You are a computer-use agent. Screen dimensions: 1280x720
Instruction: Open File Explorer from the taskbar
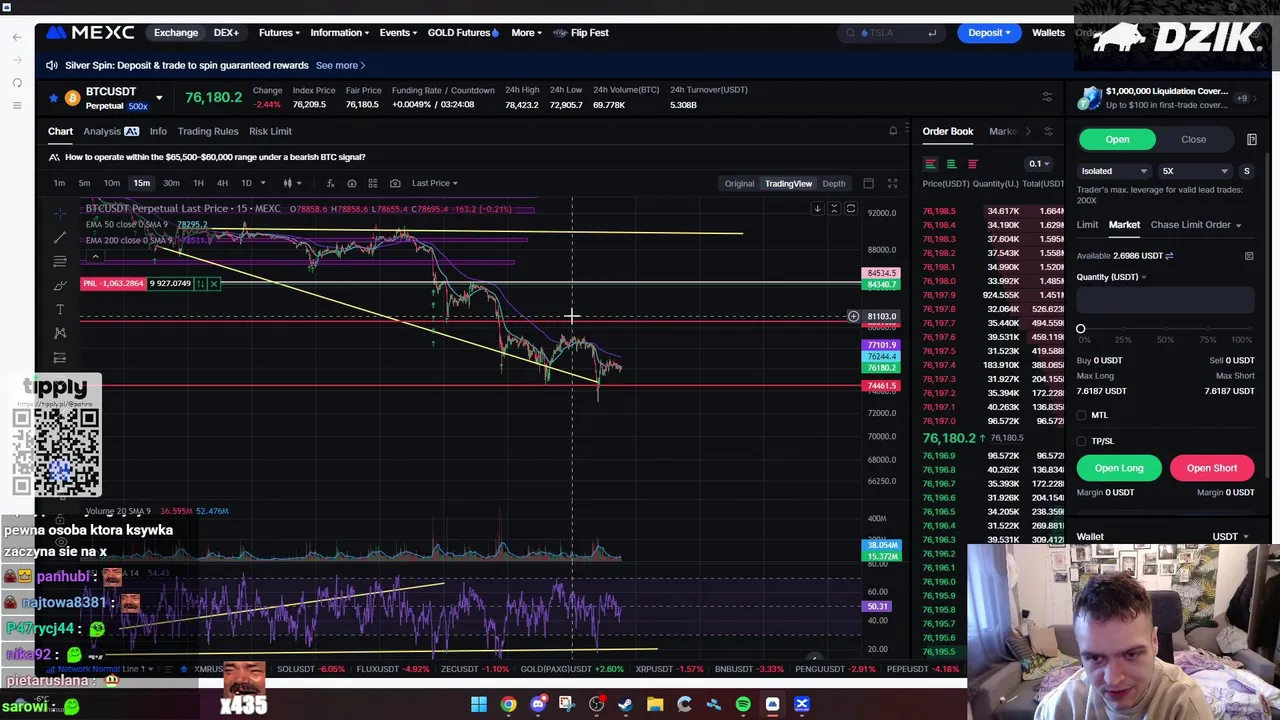655,705
